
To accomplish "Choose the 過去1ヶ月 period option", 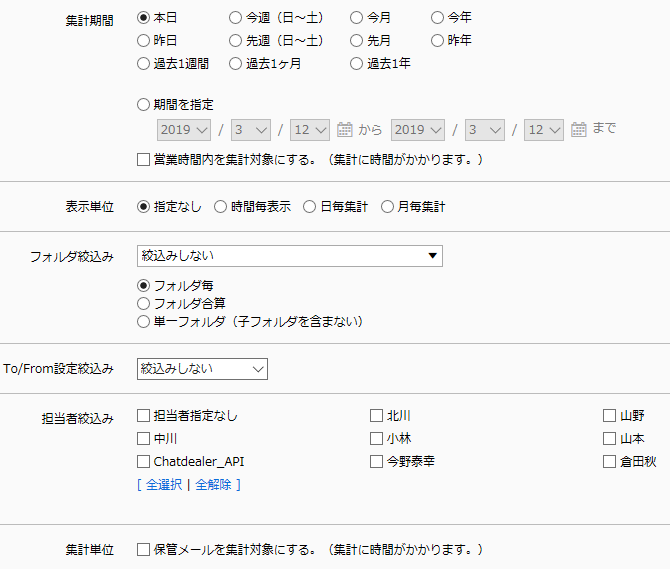I will tap(235, 64).
